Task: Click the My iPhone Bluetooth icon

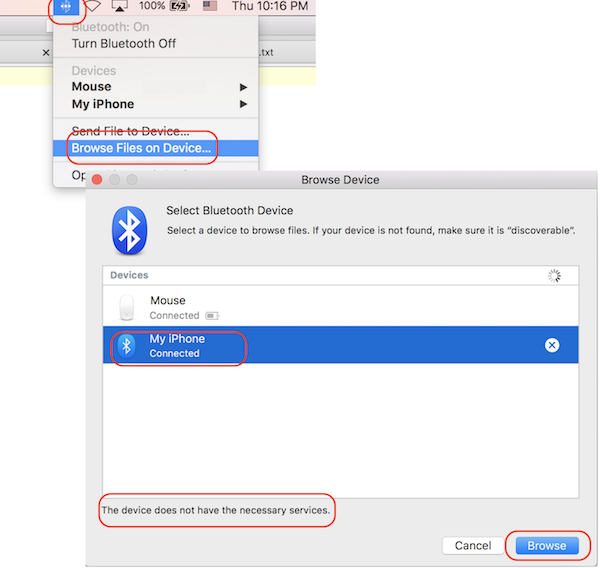Action: (127, 346)
